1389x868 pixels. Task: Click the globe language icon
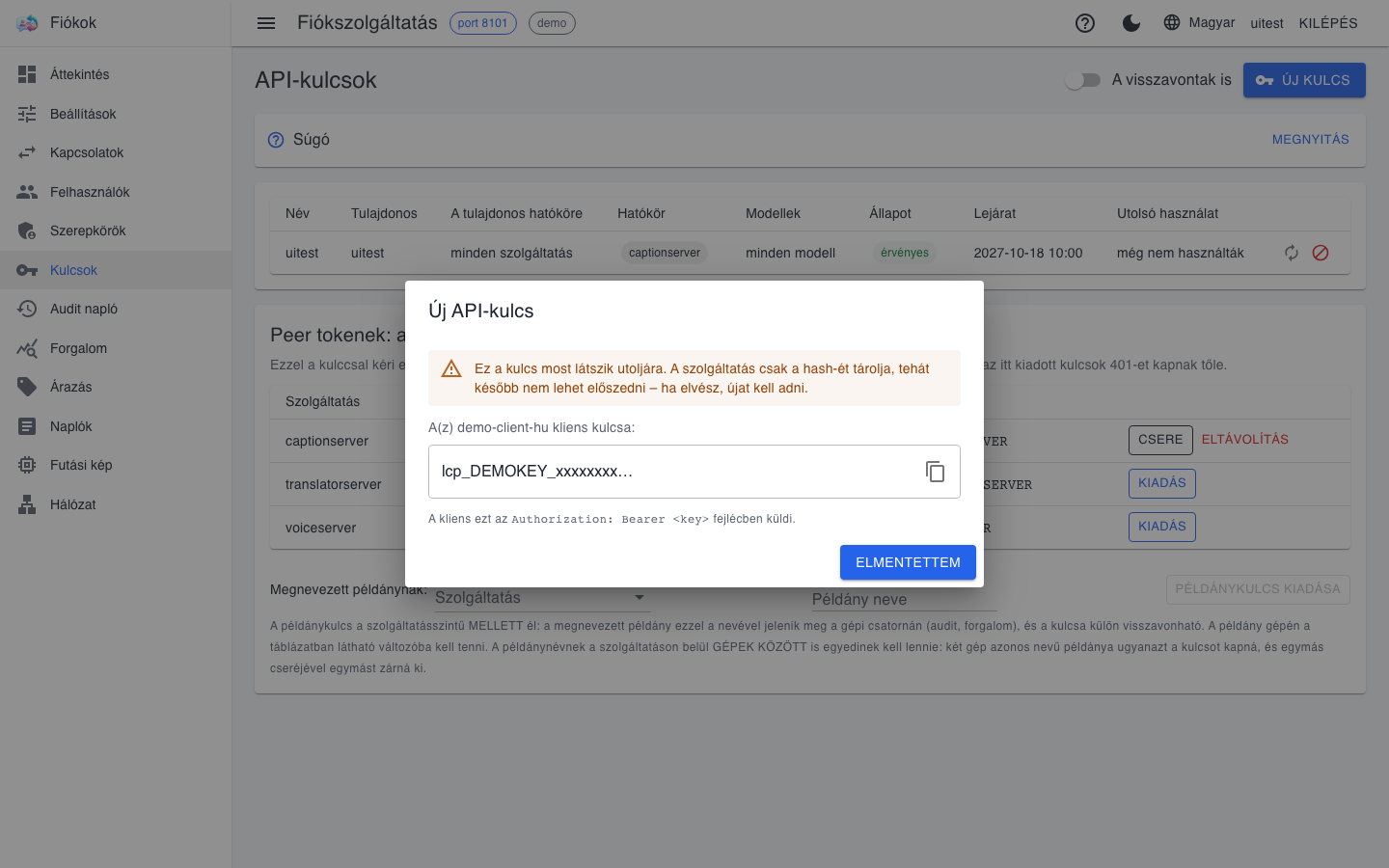tap(1172, 22)
